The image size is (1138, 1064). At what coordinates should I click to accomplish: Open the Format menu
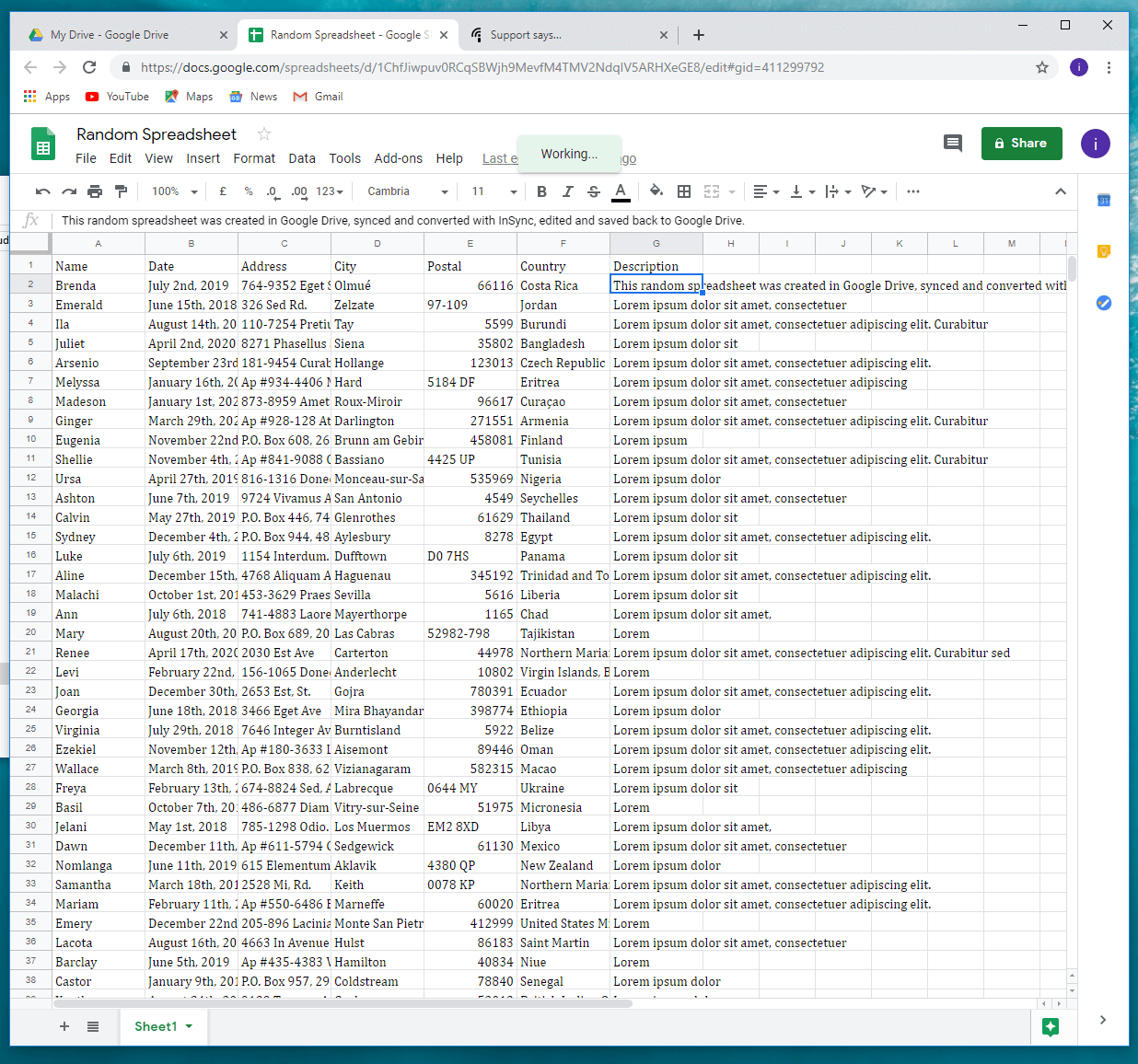point(254,158)
